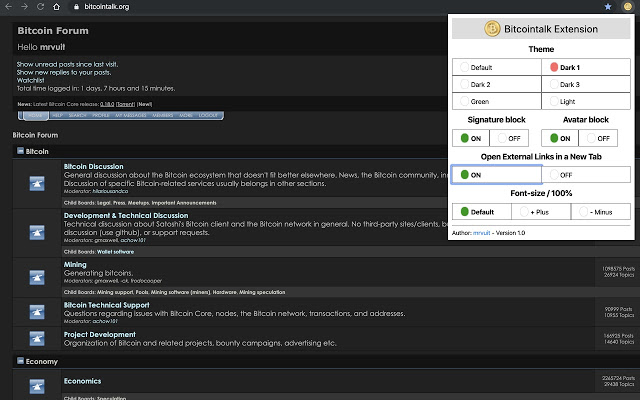Turn Avatar block ON
640x400 pixels.
pos(560,138)
